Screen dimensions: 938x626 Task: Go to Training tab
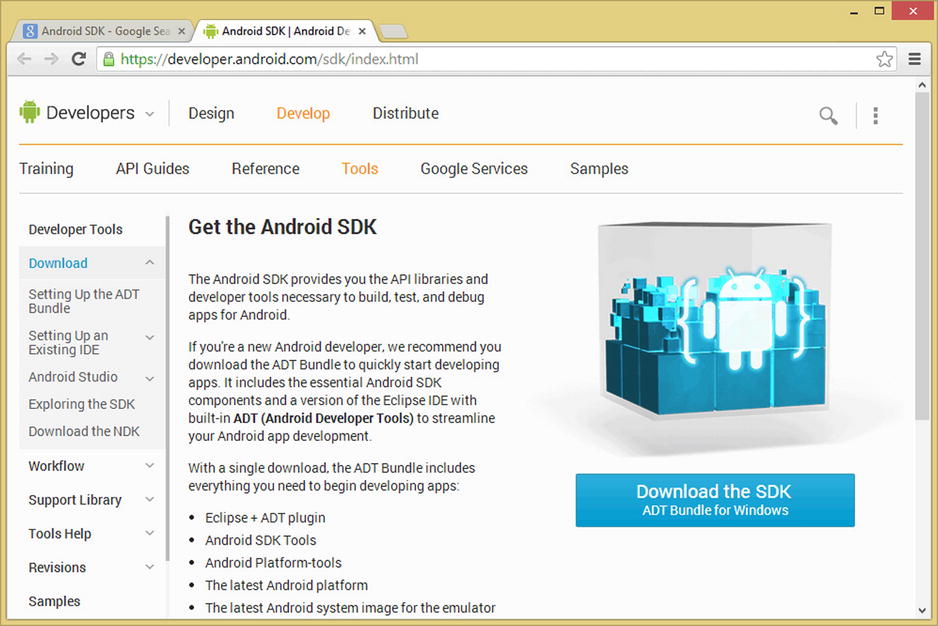46,169
